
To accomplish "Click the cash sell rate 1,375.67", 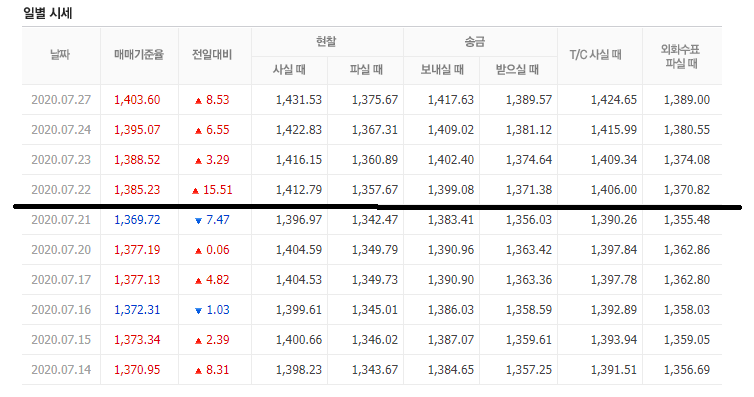I will click(375, 100).
